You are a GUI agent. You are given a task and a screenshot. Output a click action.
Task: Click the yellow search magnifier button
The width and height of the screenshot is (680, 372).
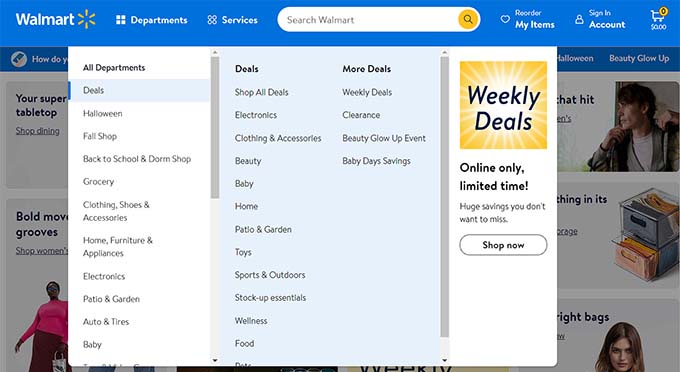click(x=468, y=19)
